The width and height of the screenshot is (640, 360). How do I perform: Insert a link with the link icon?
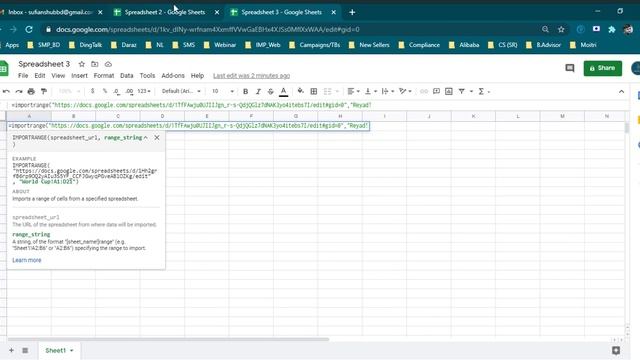coord(424,91)
